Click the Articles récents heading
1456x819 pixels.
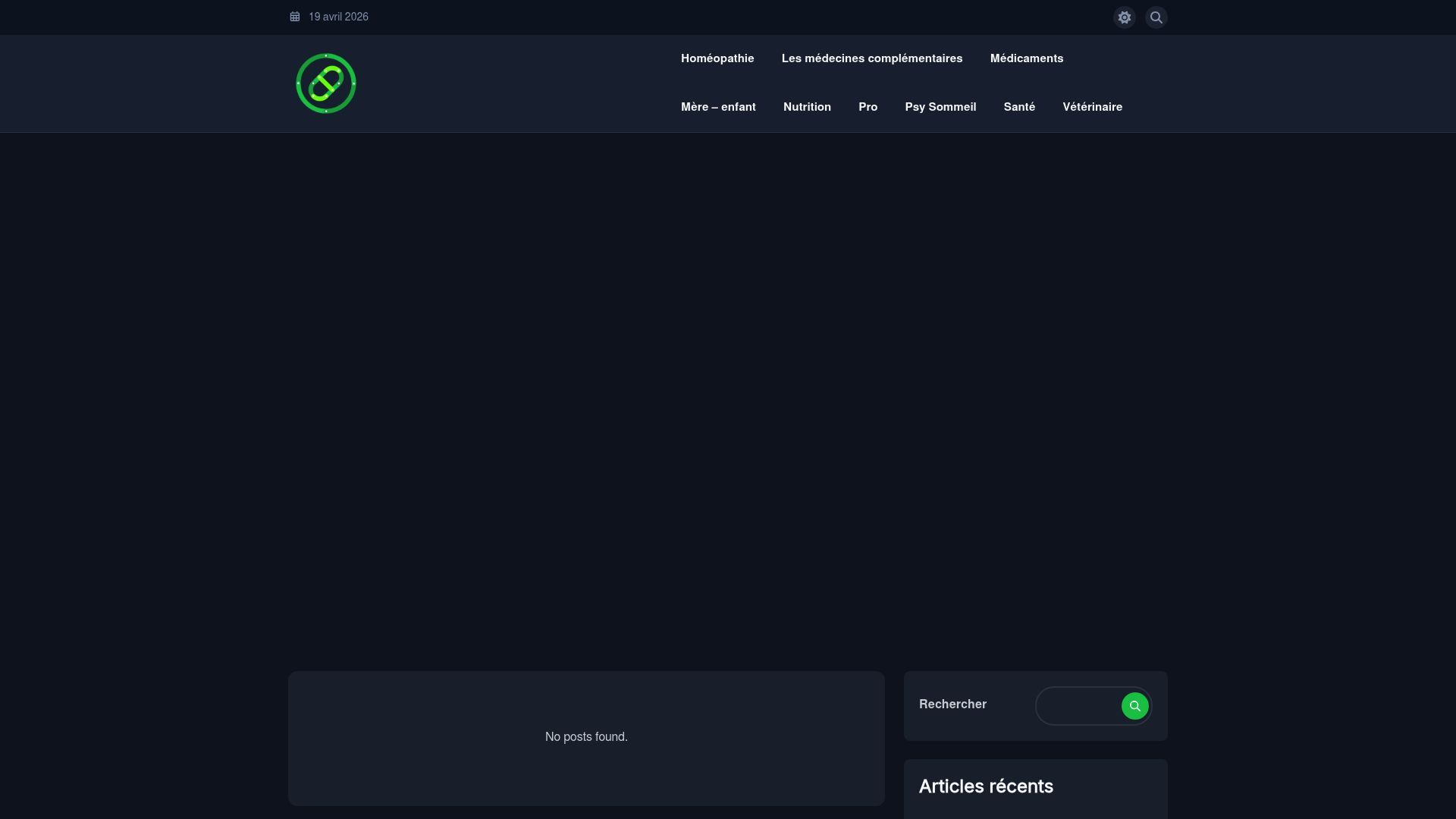pyautogui.click(x=986, y=786)
